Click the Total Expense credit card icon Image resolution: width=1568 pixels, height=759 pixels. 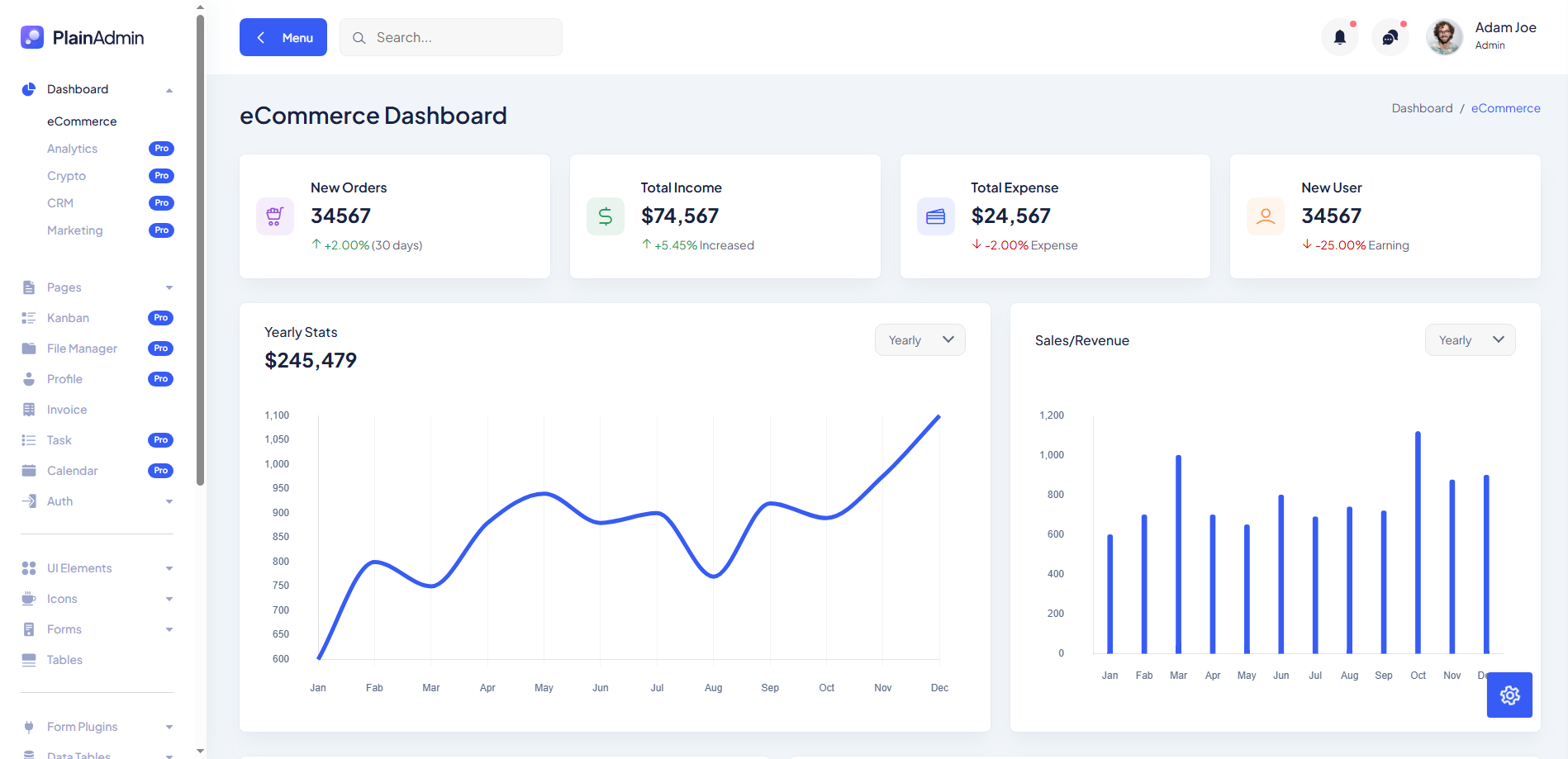(936, 216)
